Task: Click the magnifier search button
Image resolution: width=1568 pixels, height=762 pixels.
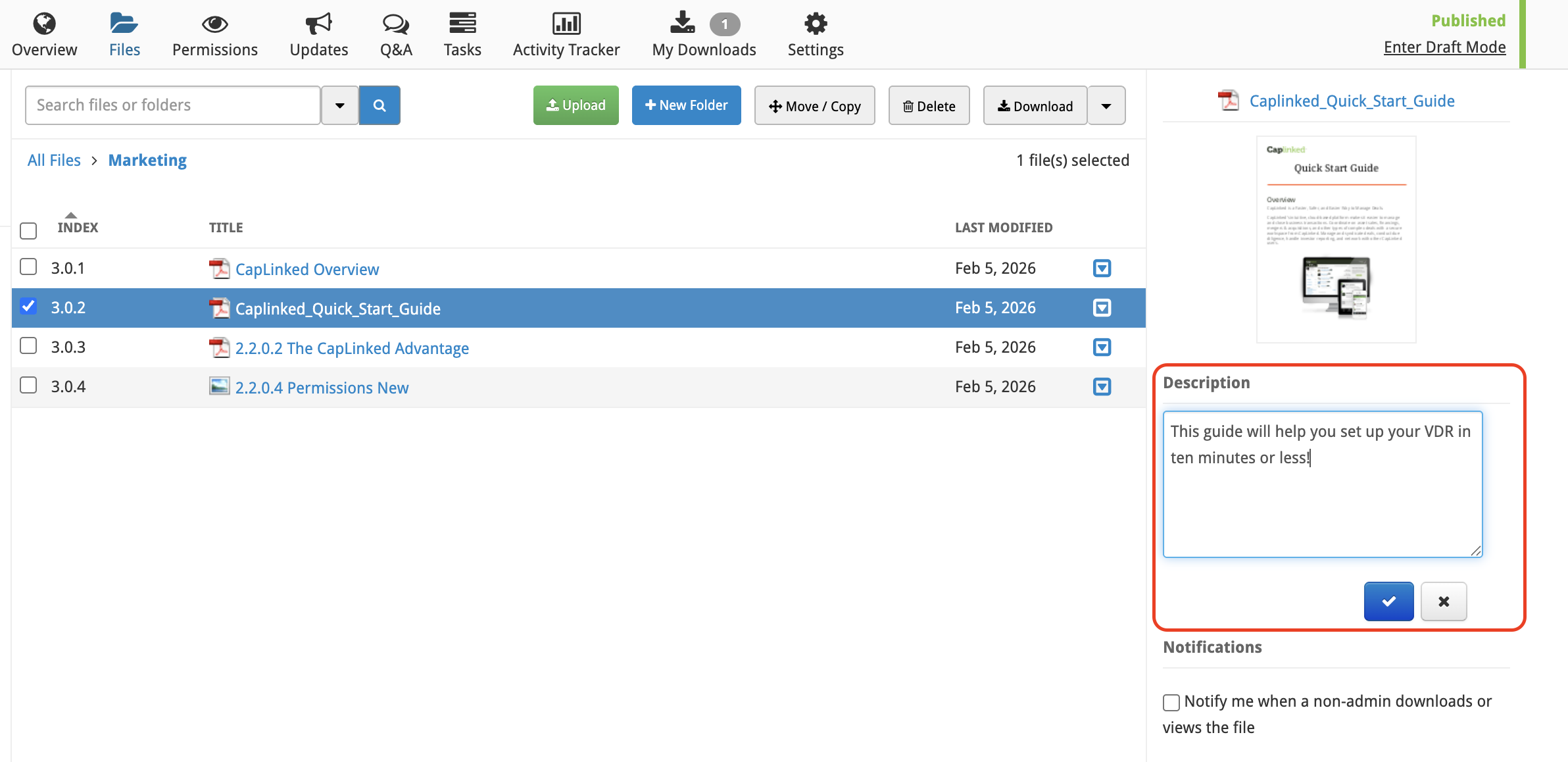Action: pos(380,105)
